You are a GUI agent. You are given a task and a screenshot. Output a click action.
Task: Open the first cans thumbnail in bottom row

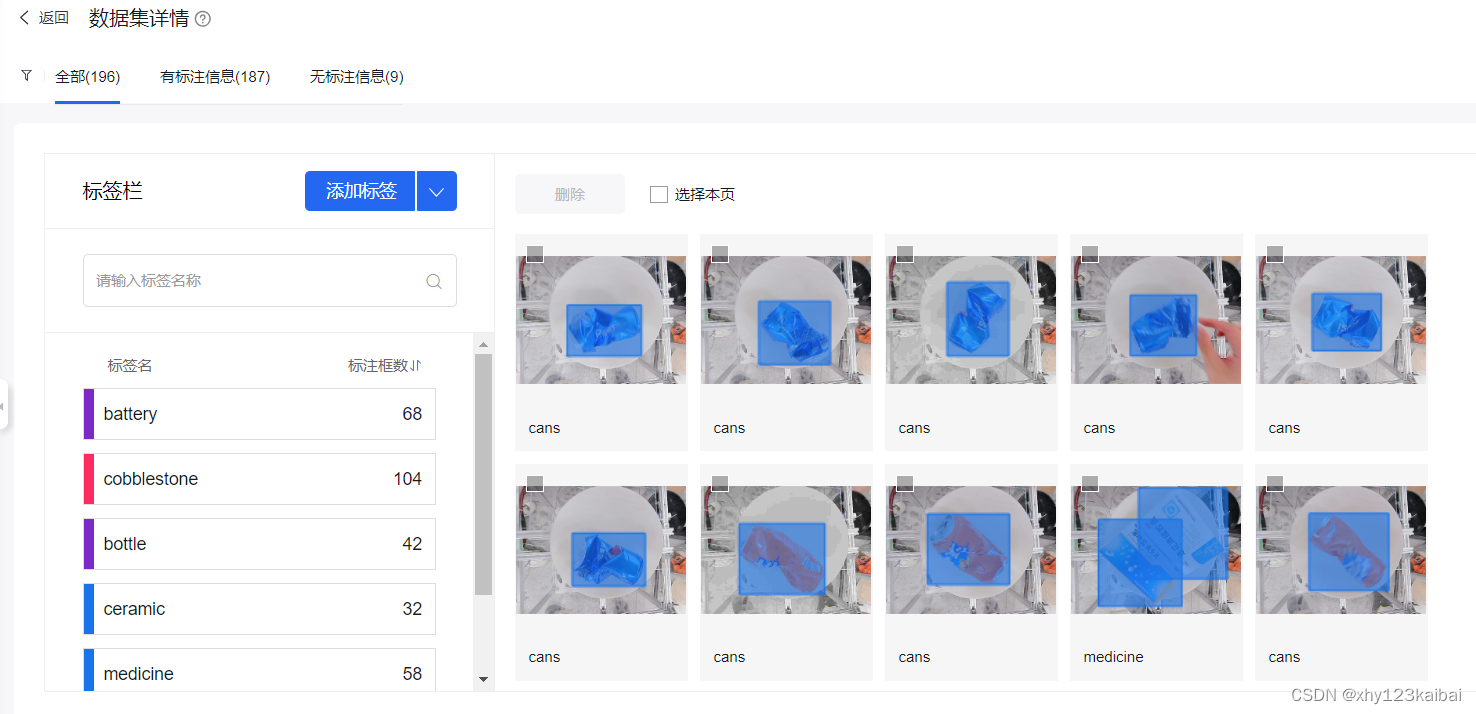pos(601,550)
